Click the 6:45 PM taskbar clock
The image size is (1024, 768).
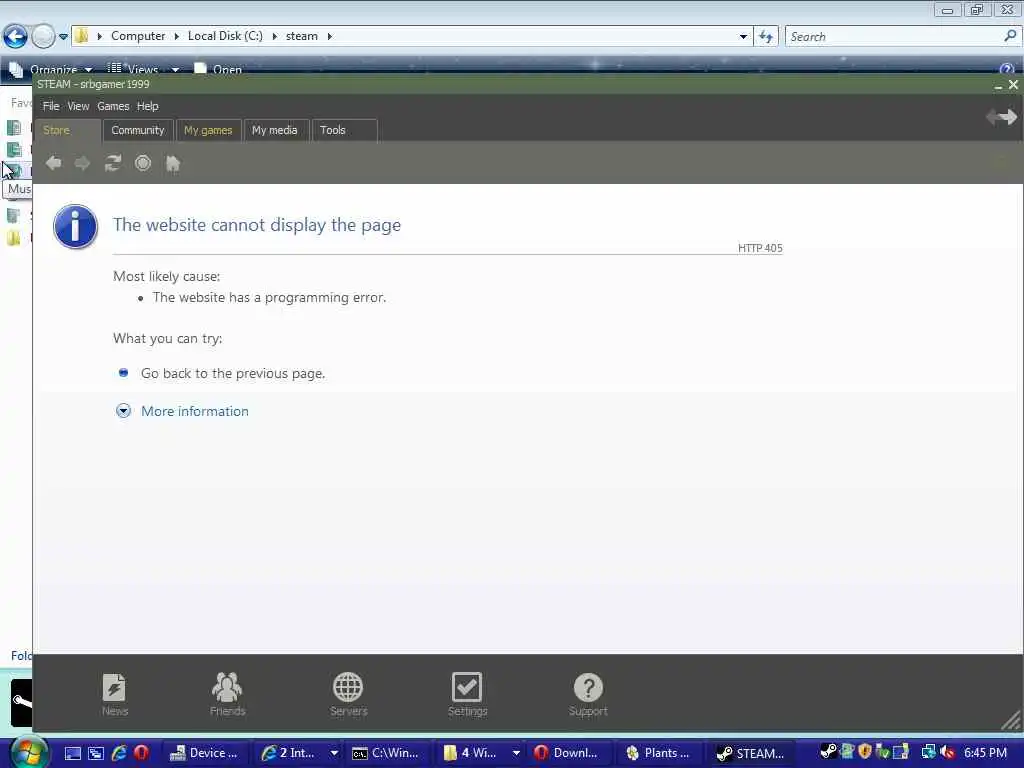[x=985, y=752]
